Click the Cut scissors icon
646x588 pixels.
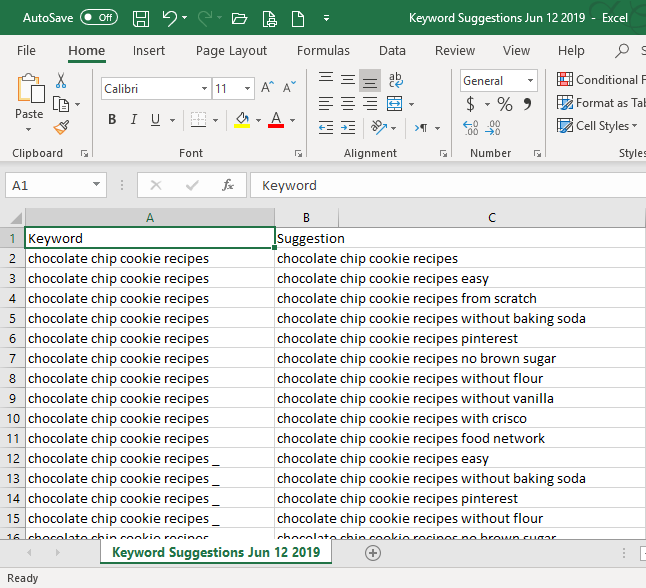tap(61, 81)
